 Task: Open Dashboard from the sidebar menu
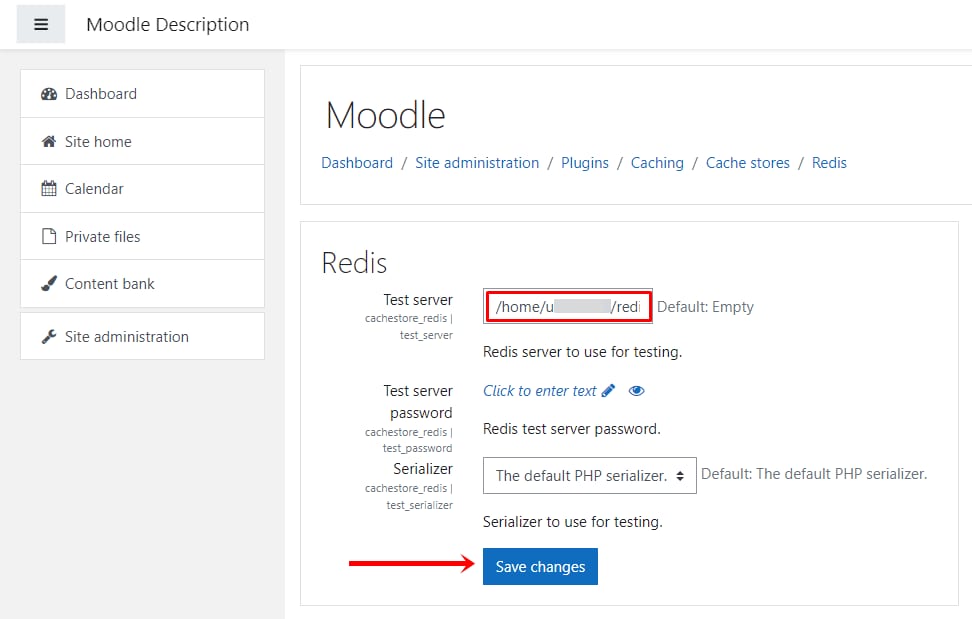pyautogui.click(x=143, y=94)
